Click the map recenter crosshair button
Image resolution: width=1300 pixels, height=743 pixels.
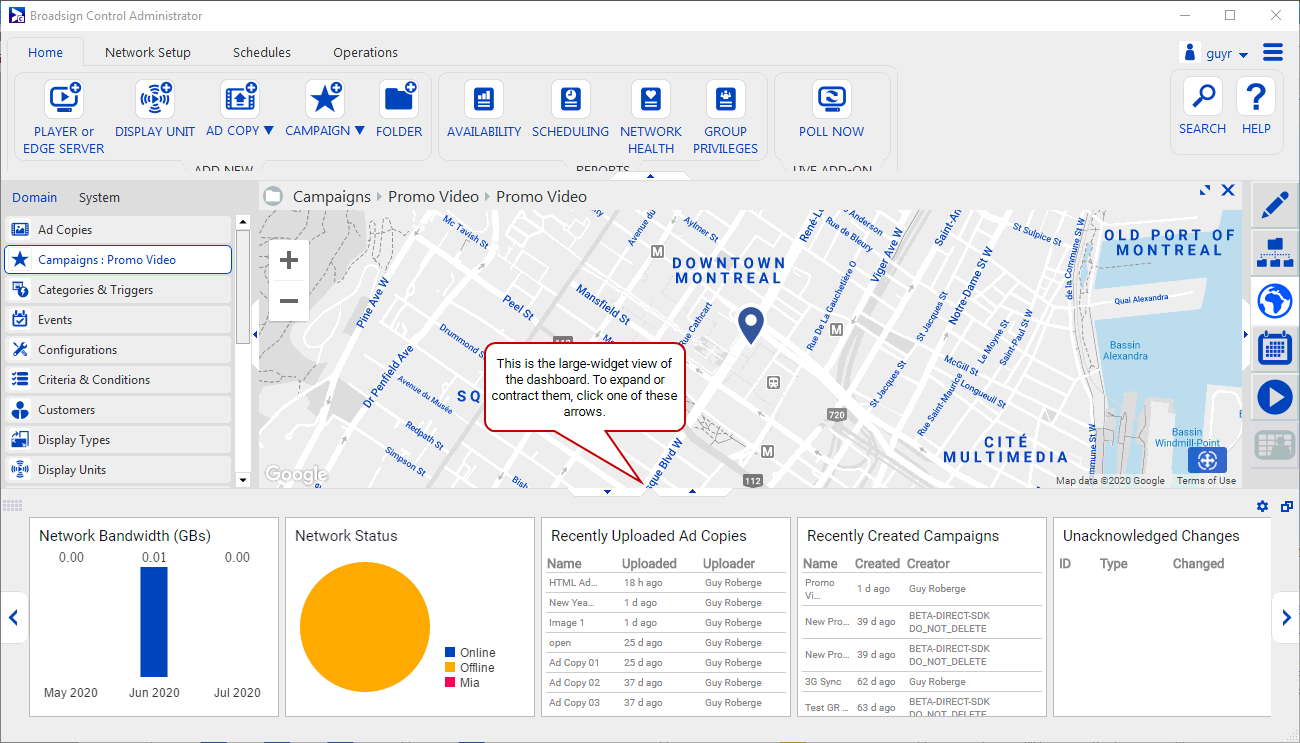point(1207,461)
